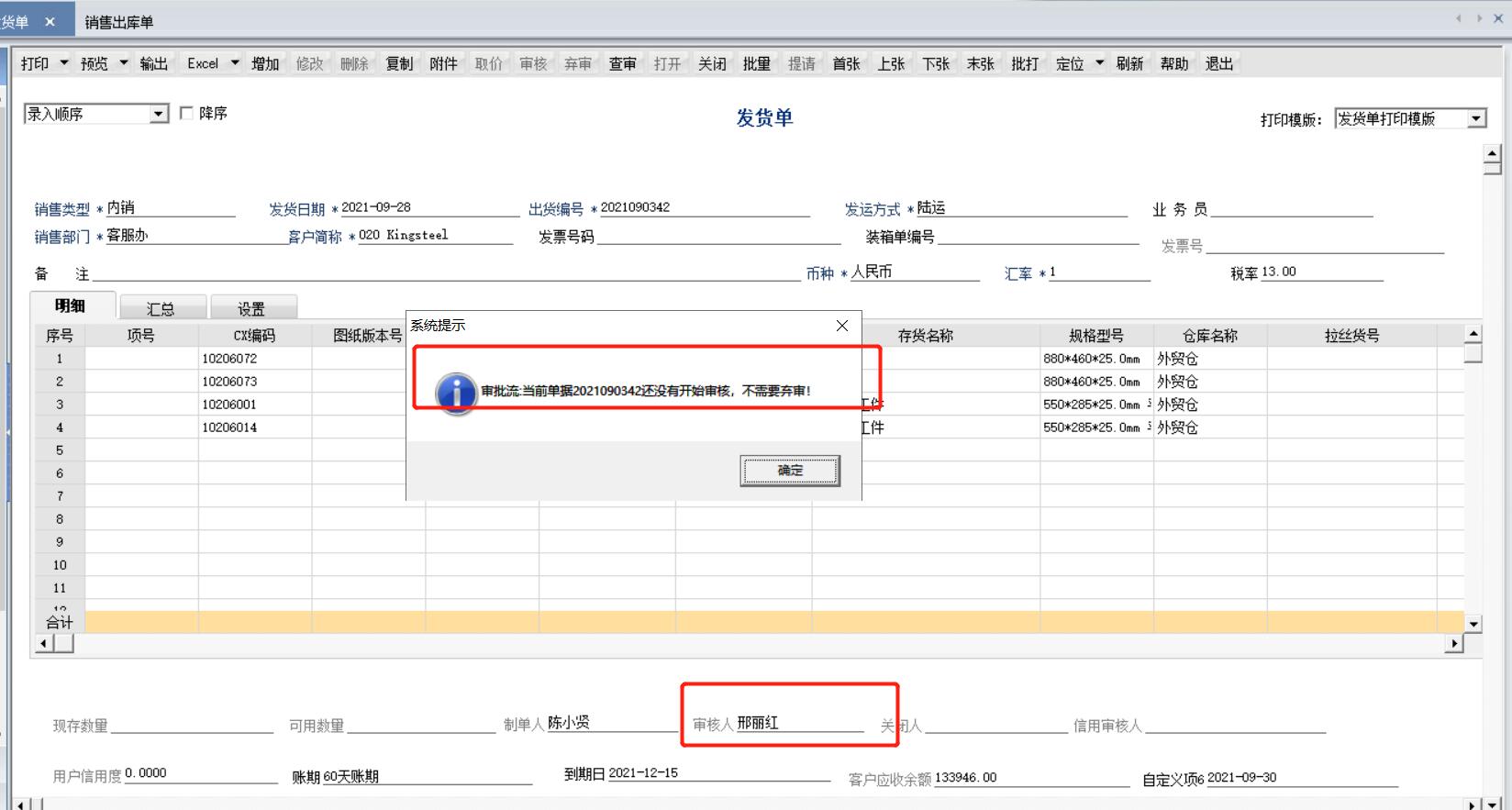Jump to last record with 末张
The height and width of the screenshot is (810, 1512).
pyautogui.click(x=980, y=63)
